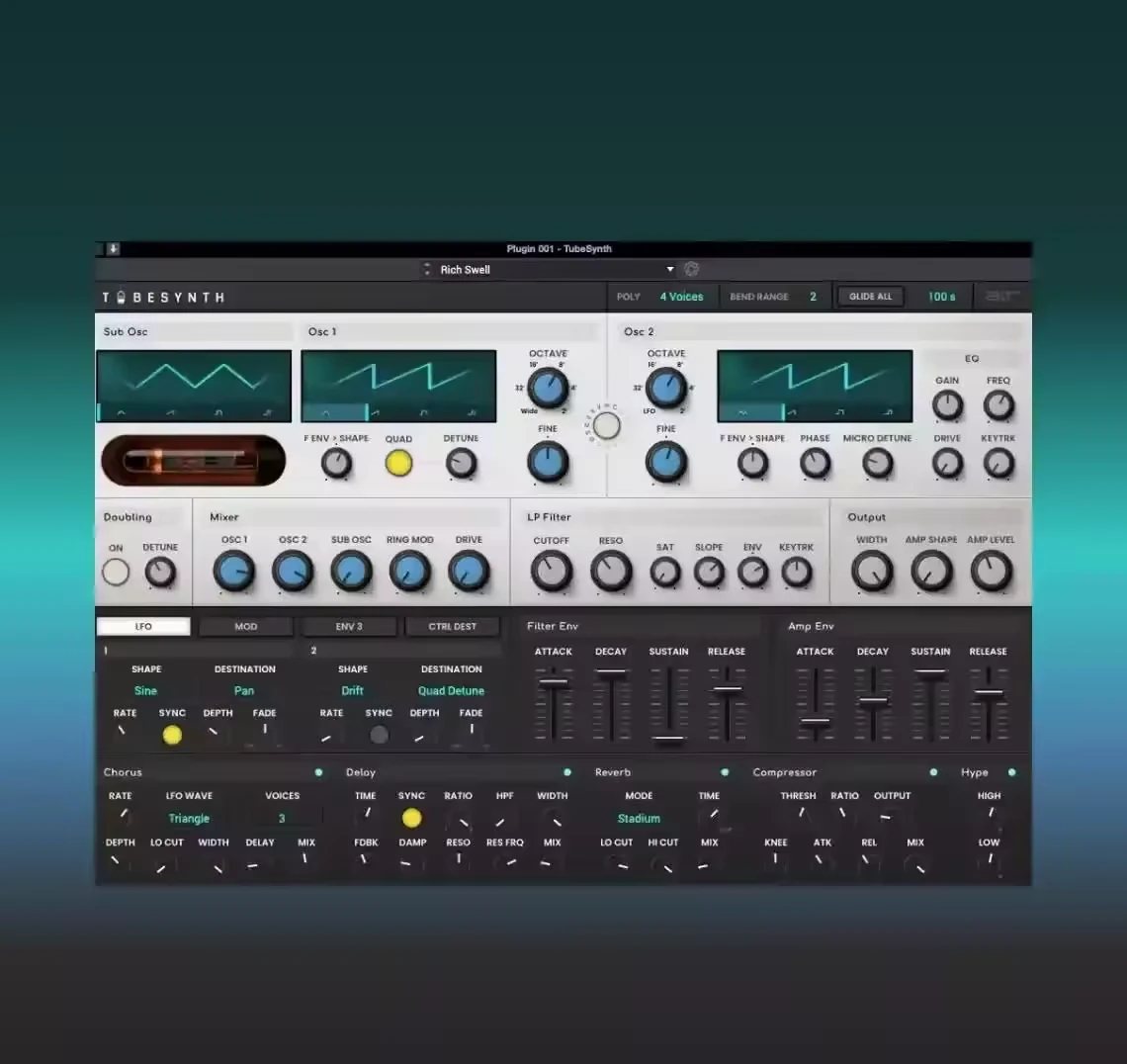The width and height of the screenshot is (1127, 1064).
Task: Select the sawtooth waveform icon under Sub Osc display
Action: tap(170, 412)
